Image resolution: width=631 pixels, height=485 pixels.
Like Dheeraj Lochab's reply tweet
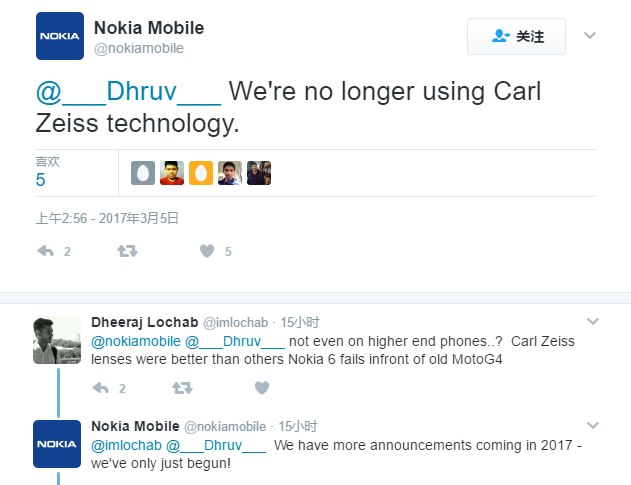(x=262, y=388)
